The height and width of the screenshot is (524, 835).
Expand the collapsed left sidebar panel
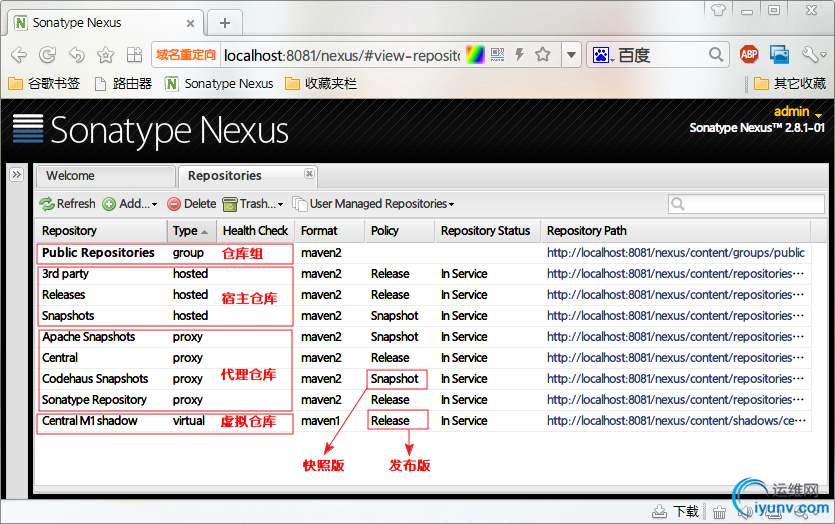click(17, 174)
